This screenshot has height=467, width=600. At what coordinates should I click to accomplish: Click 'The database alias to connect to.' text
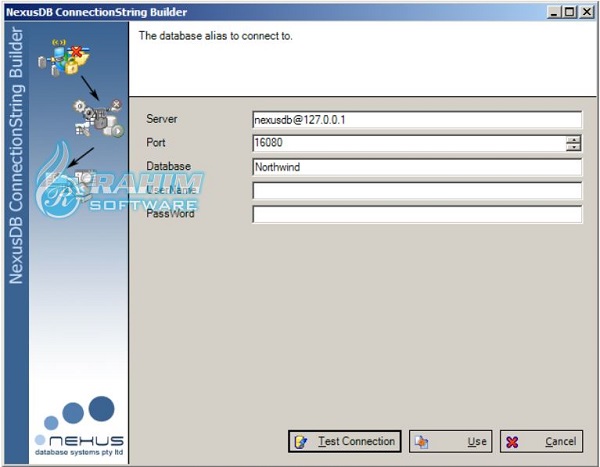[x=215, y=36]
